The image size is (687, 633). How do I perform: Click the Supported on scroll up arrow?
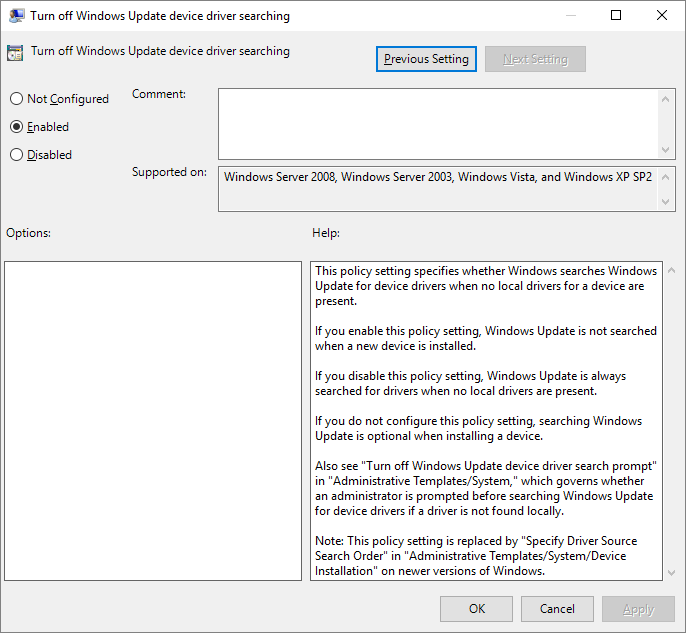(666, 177)
